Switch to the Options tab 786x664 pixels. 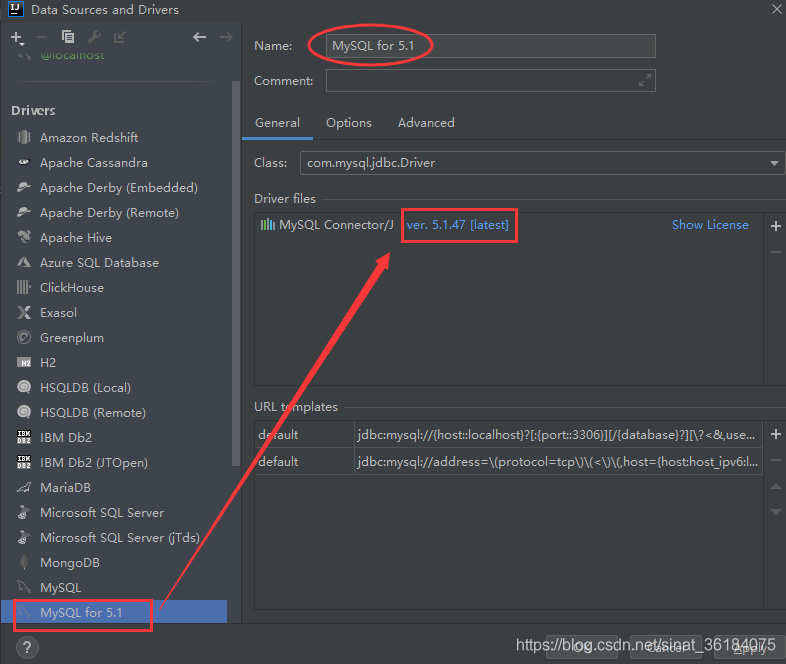coord(349,123)
